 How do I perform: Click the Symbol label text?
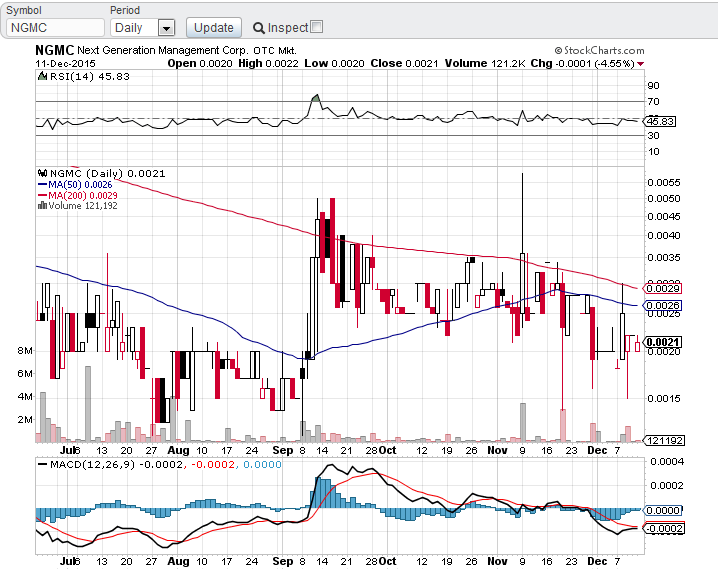(x=24, y=10)
